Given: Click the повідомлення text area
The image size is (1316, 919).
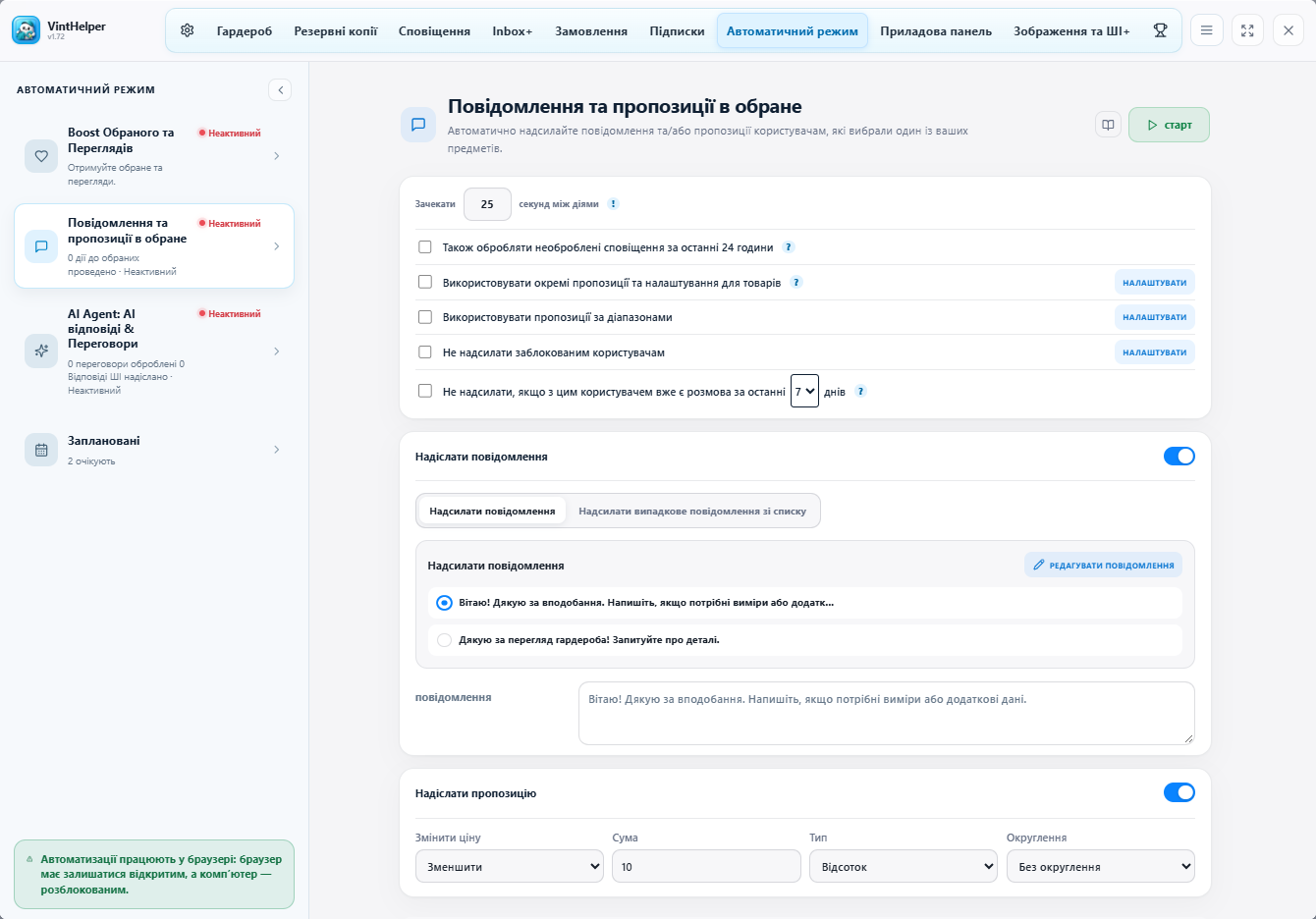Looking at the screenshot, I should click(887, 713).
